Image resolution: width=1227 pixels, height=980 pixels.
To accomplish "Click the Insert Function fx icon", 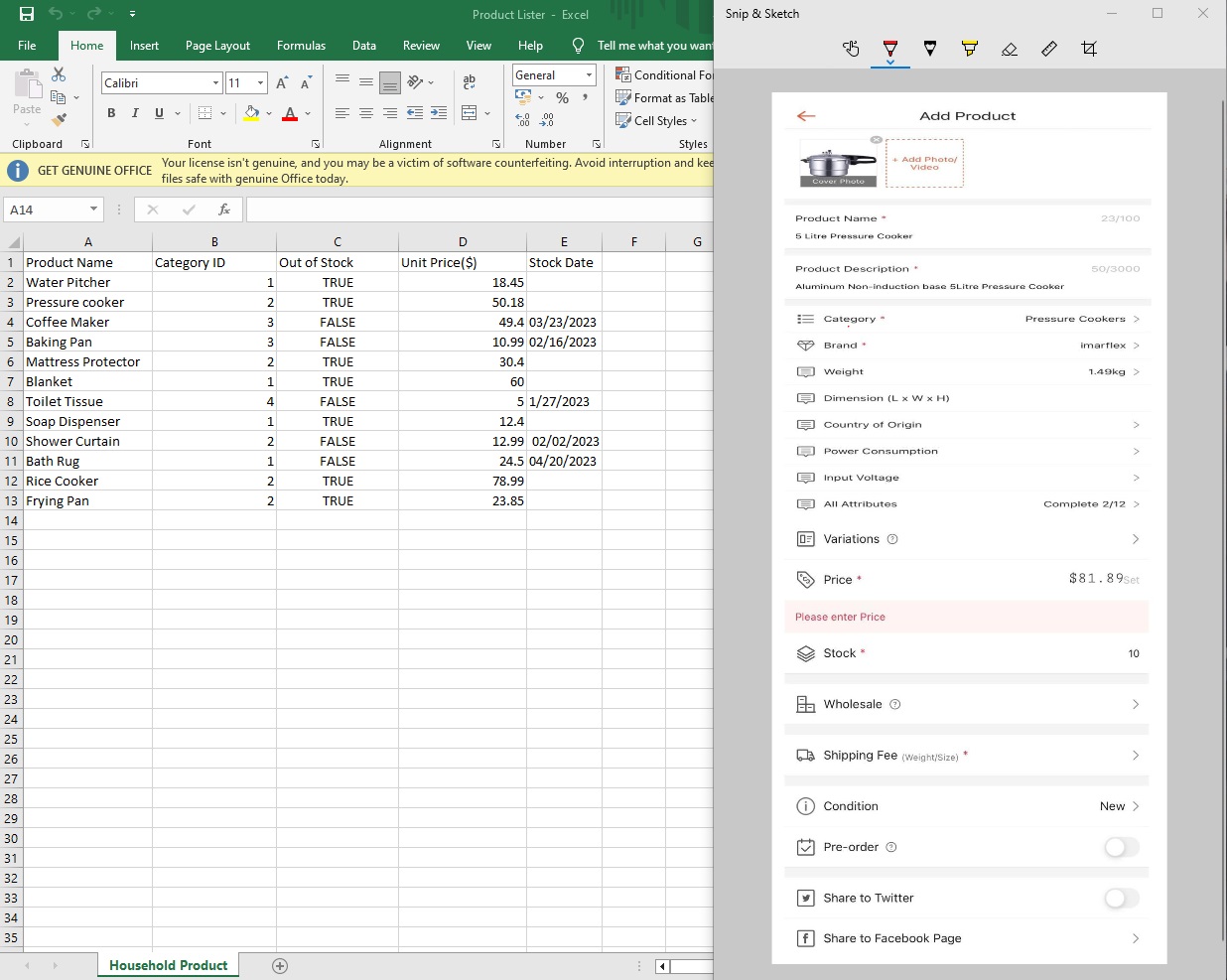I will (224, 210).
